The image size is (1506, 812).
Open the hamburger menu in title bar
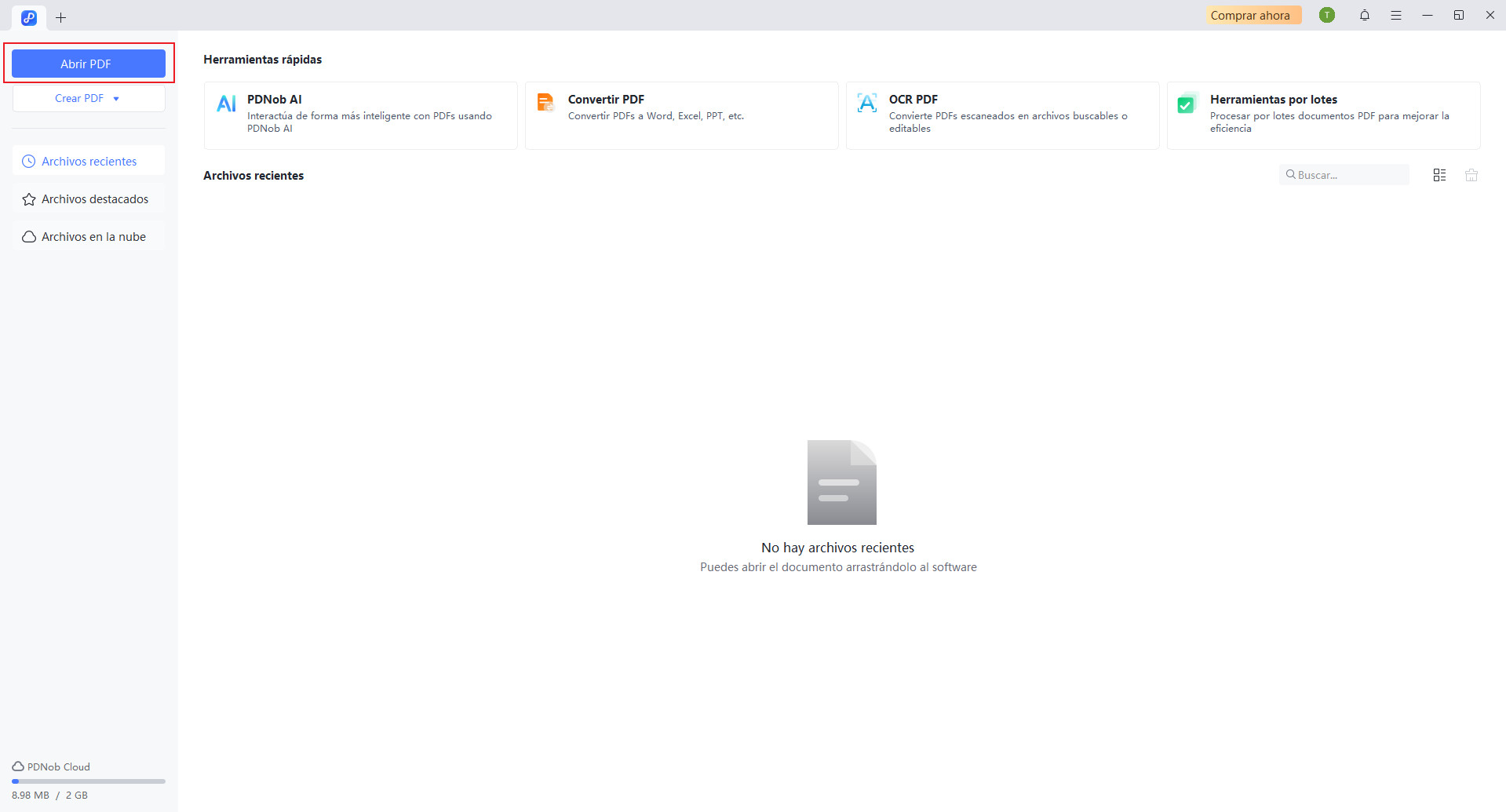1396,15
